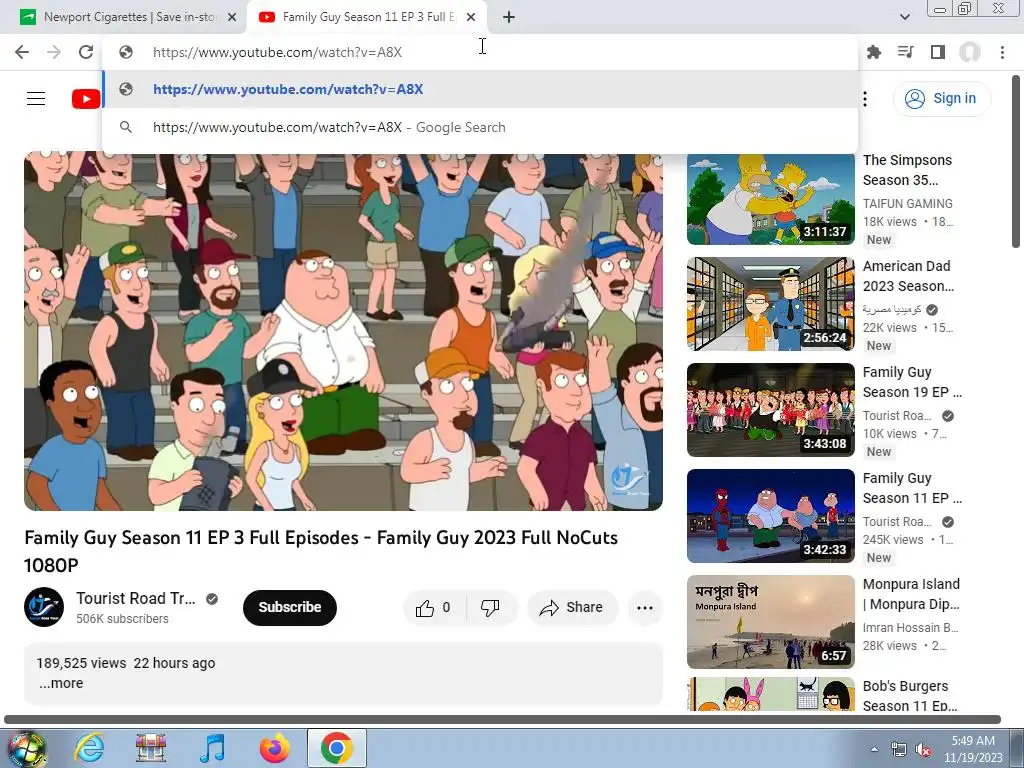This screenshot has height=768, width=1024.
Task: Open the more actions ellipsis under the video
Action: click(x=645, y=608)
